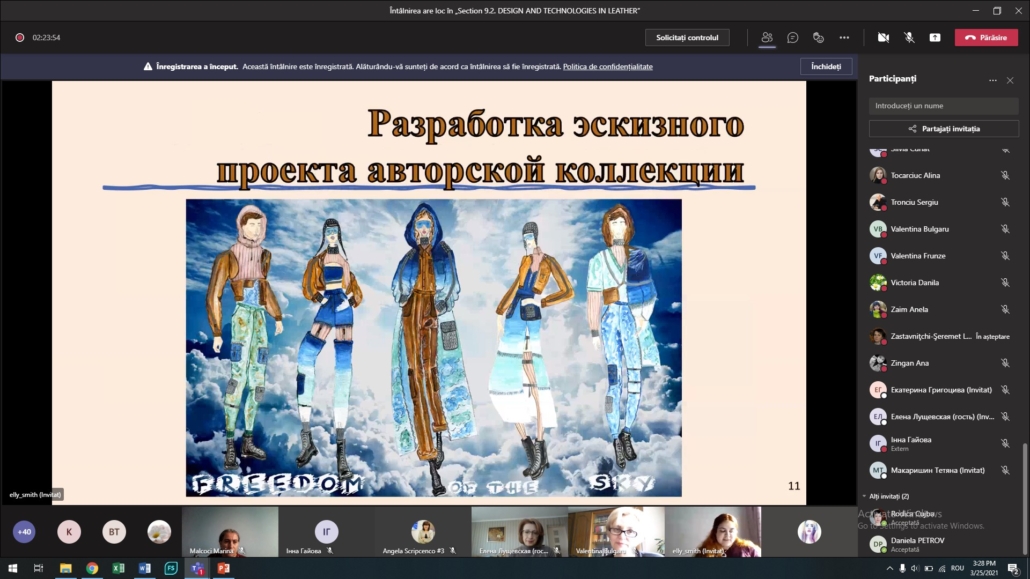Click muted mic icon for Інна Гайова in list
1030x579 pixels.
click(x=1005, y=443)
